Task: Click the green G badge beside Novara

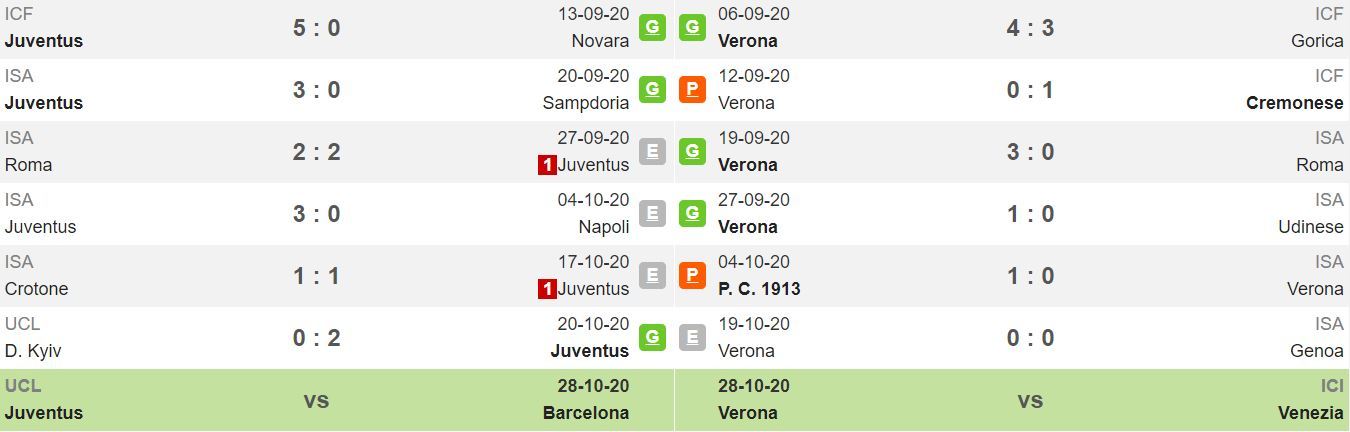Action: [x=652, y=27]
